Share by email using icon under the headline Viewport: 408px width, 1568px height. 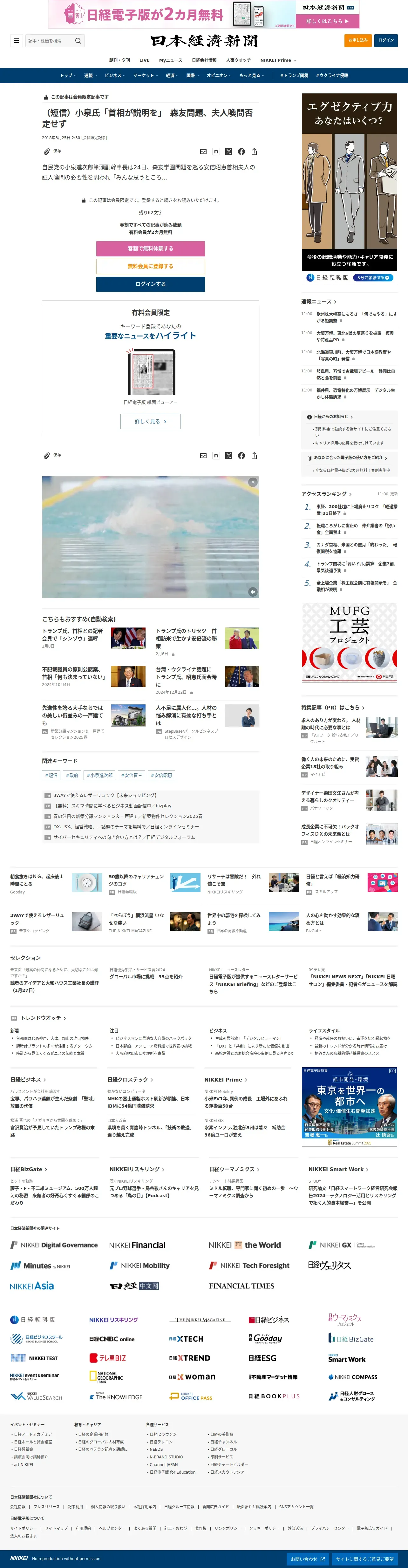(x=203, y=152)
